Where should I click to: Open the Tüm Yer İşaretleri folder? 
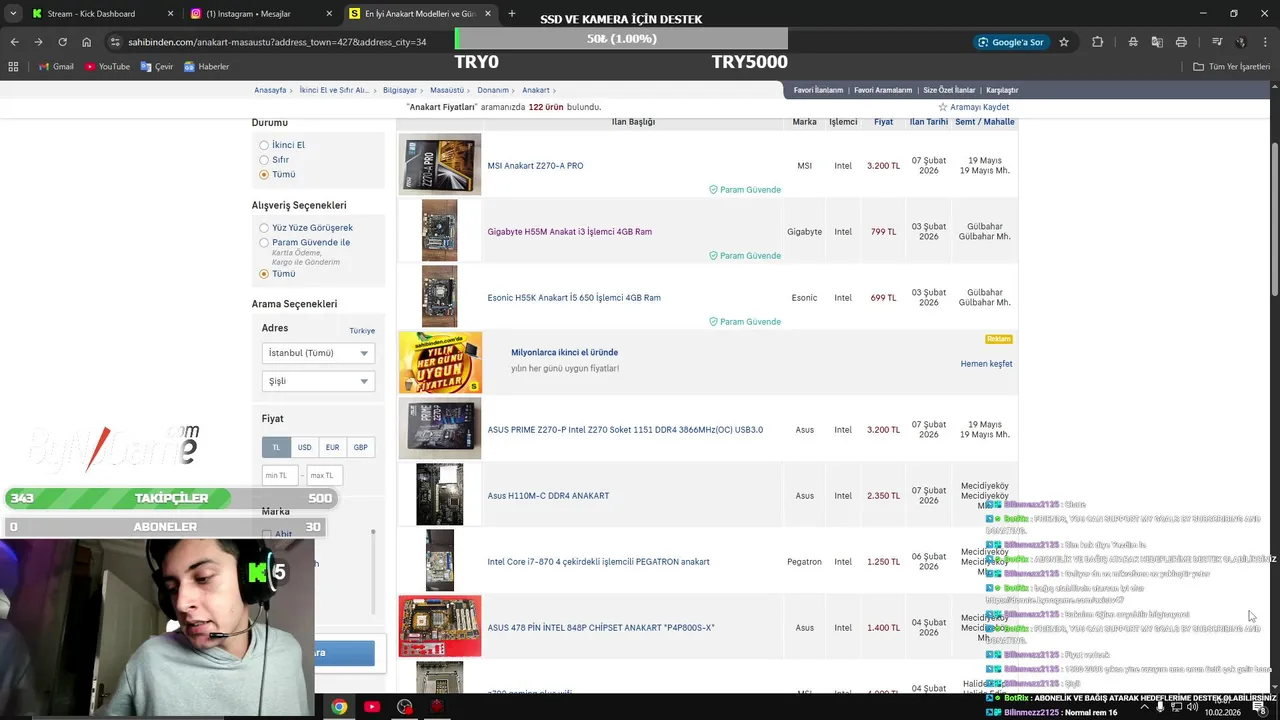click(x=1231, y=66)
